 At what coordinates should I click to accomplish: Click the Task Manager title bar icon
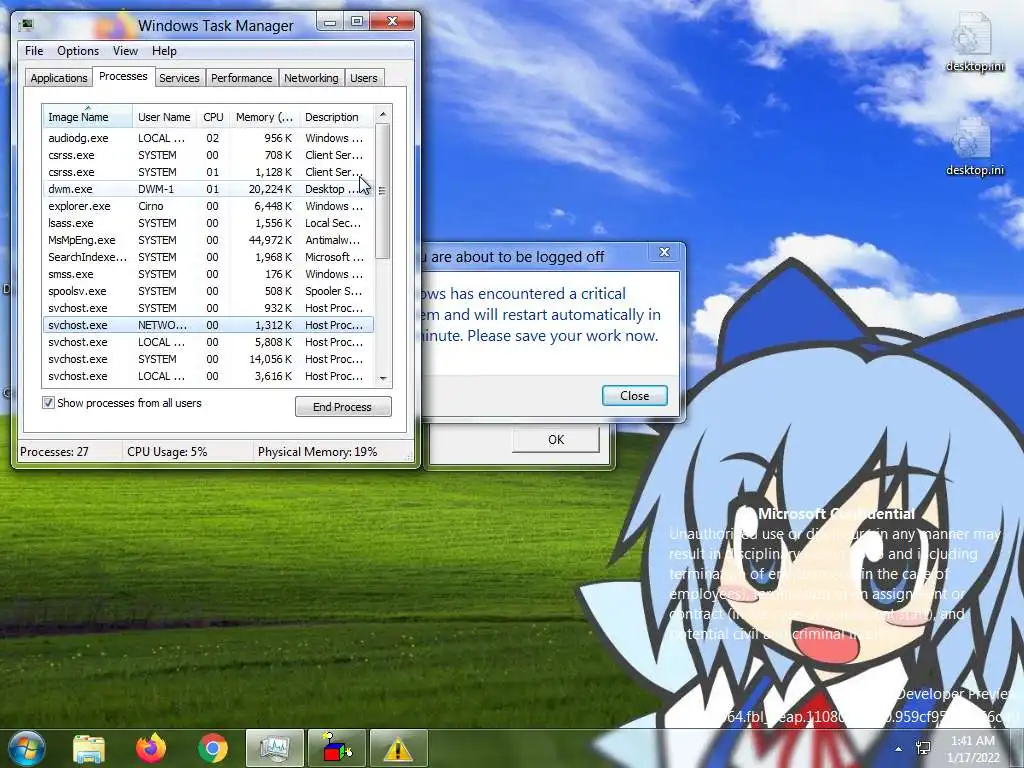pos(27,25)
